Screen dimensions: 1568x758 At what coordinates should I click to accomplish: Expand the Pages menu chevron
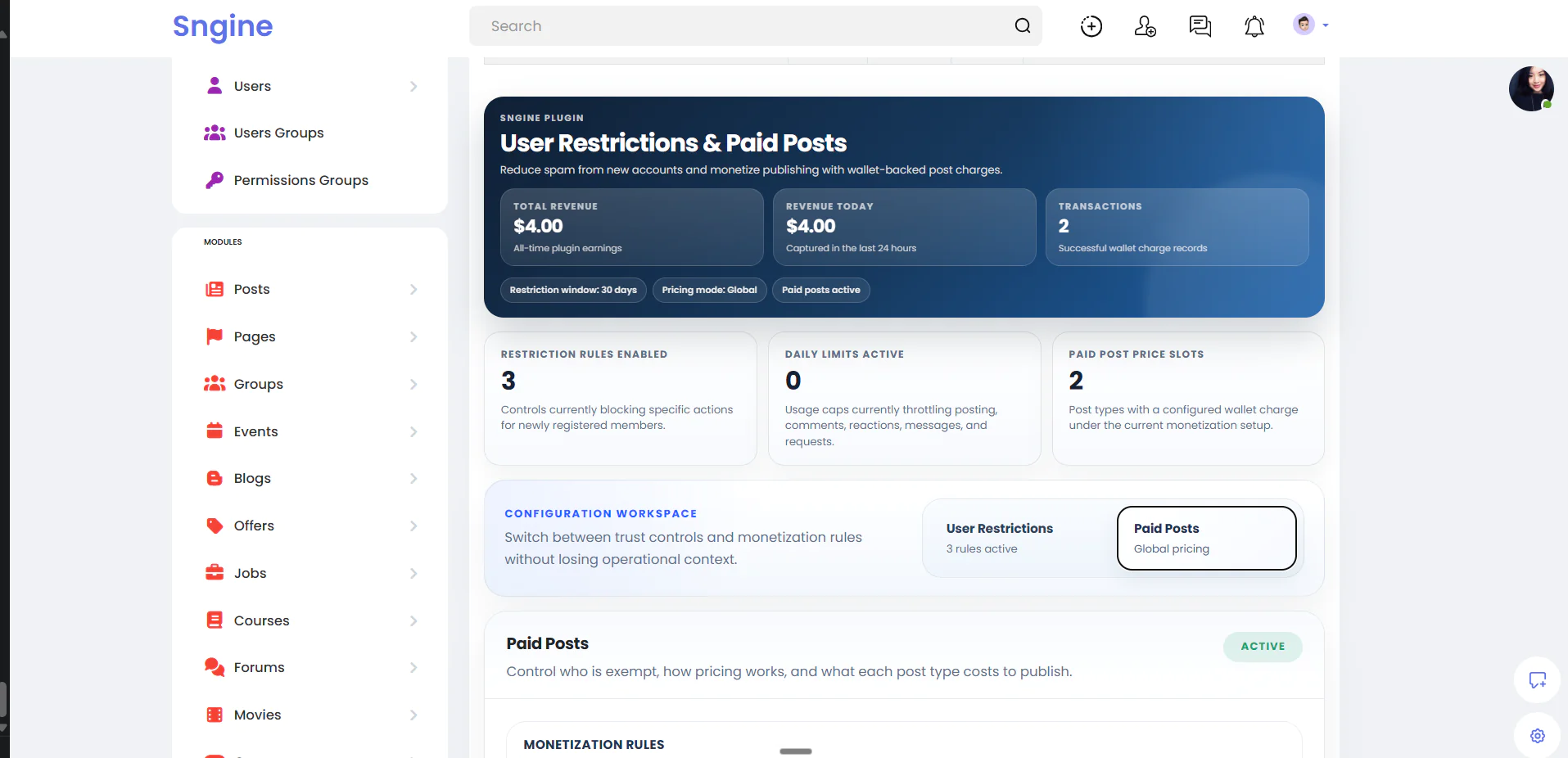[413, 336]
